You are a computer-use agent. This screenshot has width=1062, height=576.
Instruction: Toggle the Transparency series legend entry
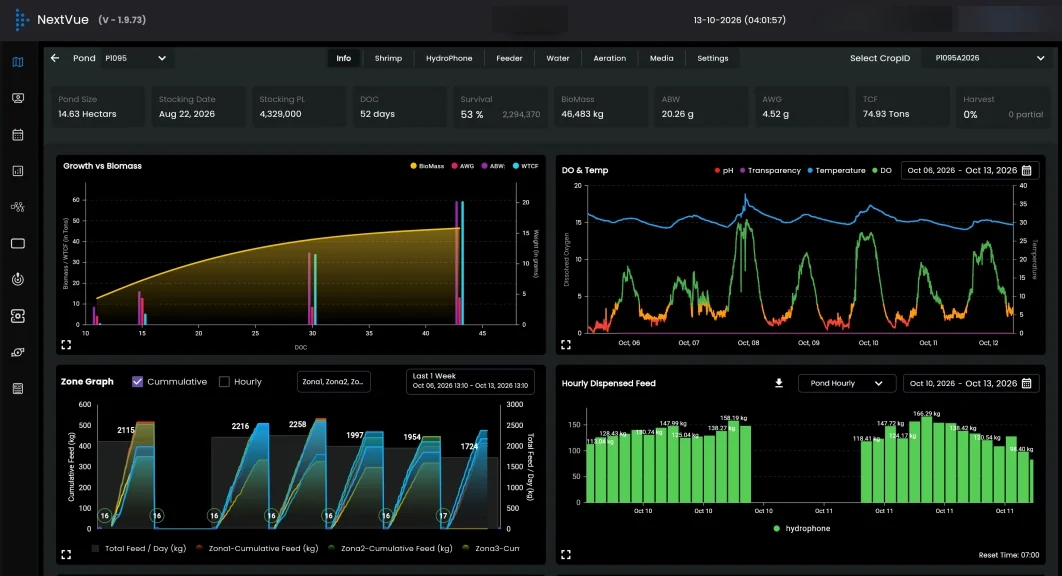(770, 171)
